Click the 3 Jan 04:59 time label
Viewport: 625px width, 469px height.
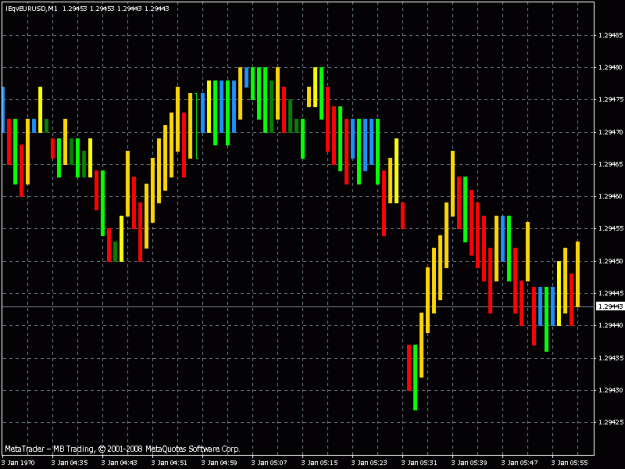click(219, 463)
